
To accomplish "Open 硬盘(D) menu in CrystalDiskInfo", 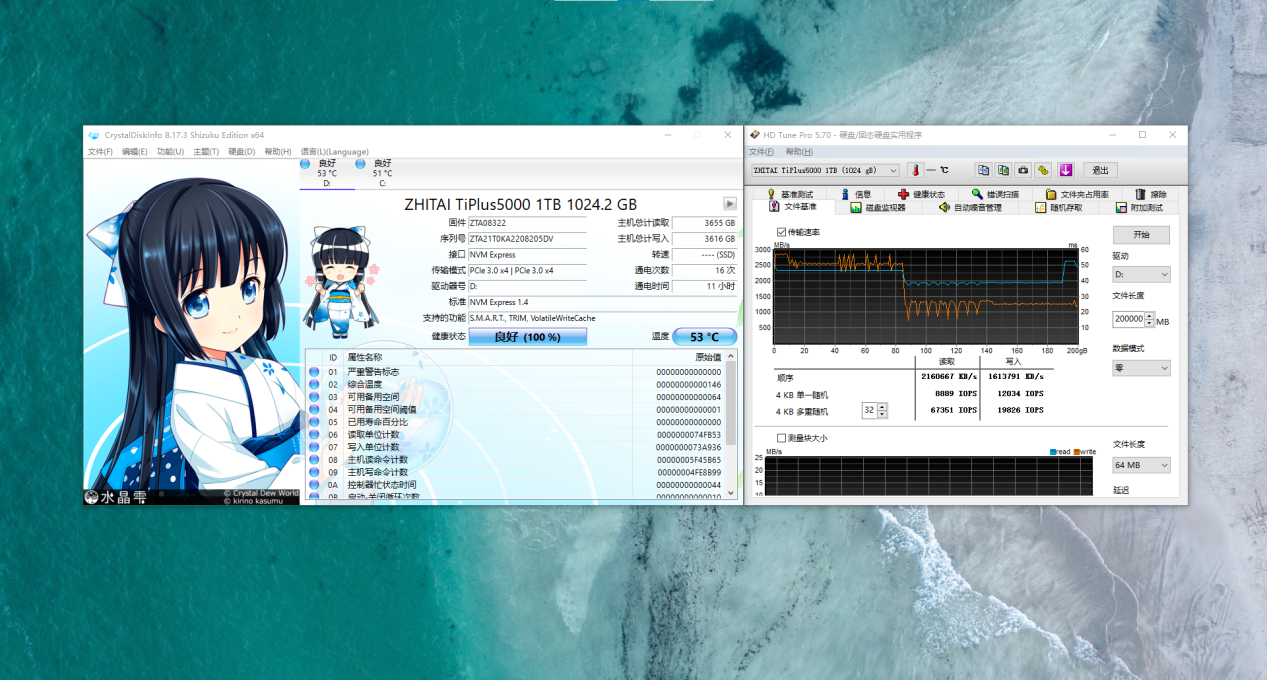I will (x=241, y=152).
